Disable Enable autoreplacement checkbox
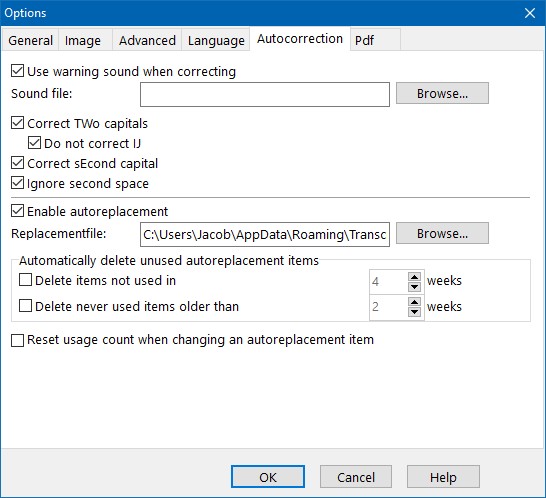 pos(17,211)
